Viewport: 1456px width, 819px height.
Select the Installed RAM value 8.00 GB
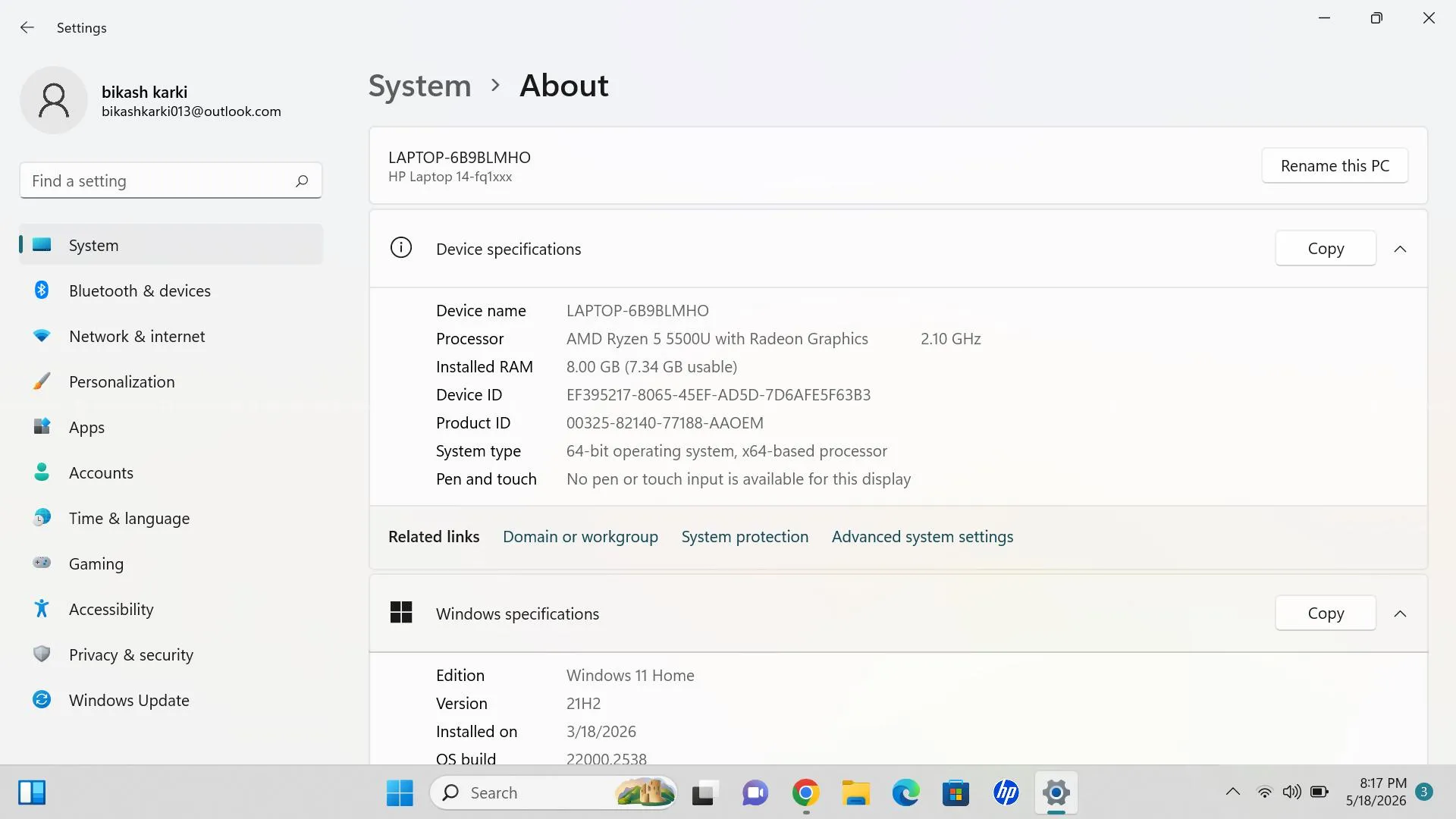(x=593, y=367)
